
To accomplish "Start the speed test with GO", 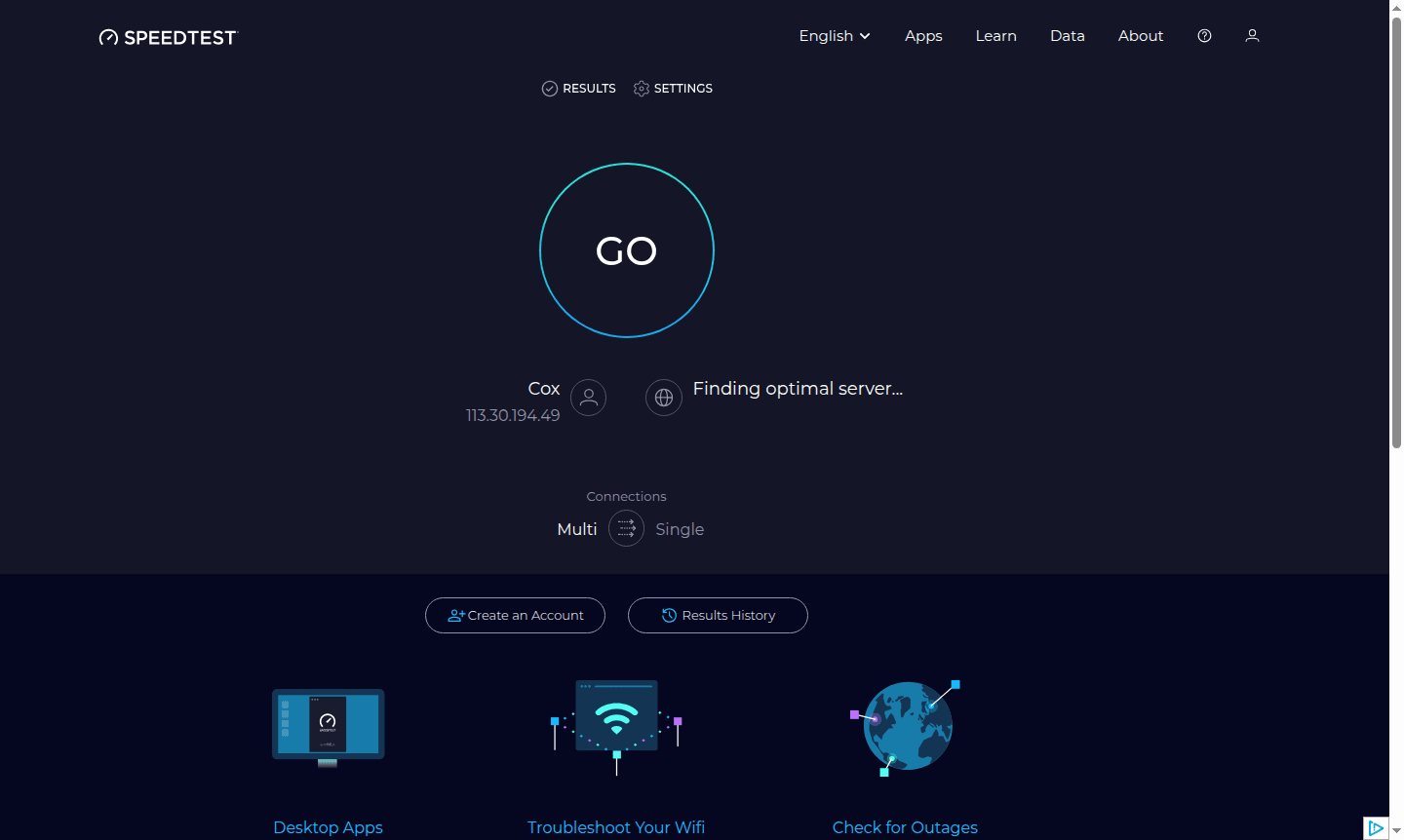I will pyautogui.click(x=627, y=250).
